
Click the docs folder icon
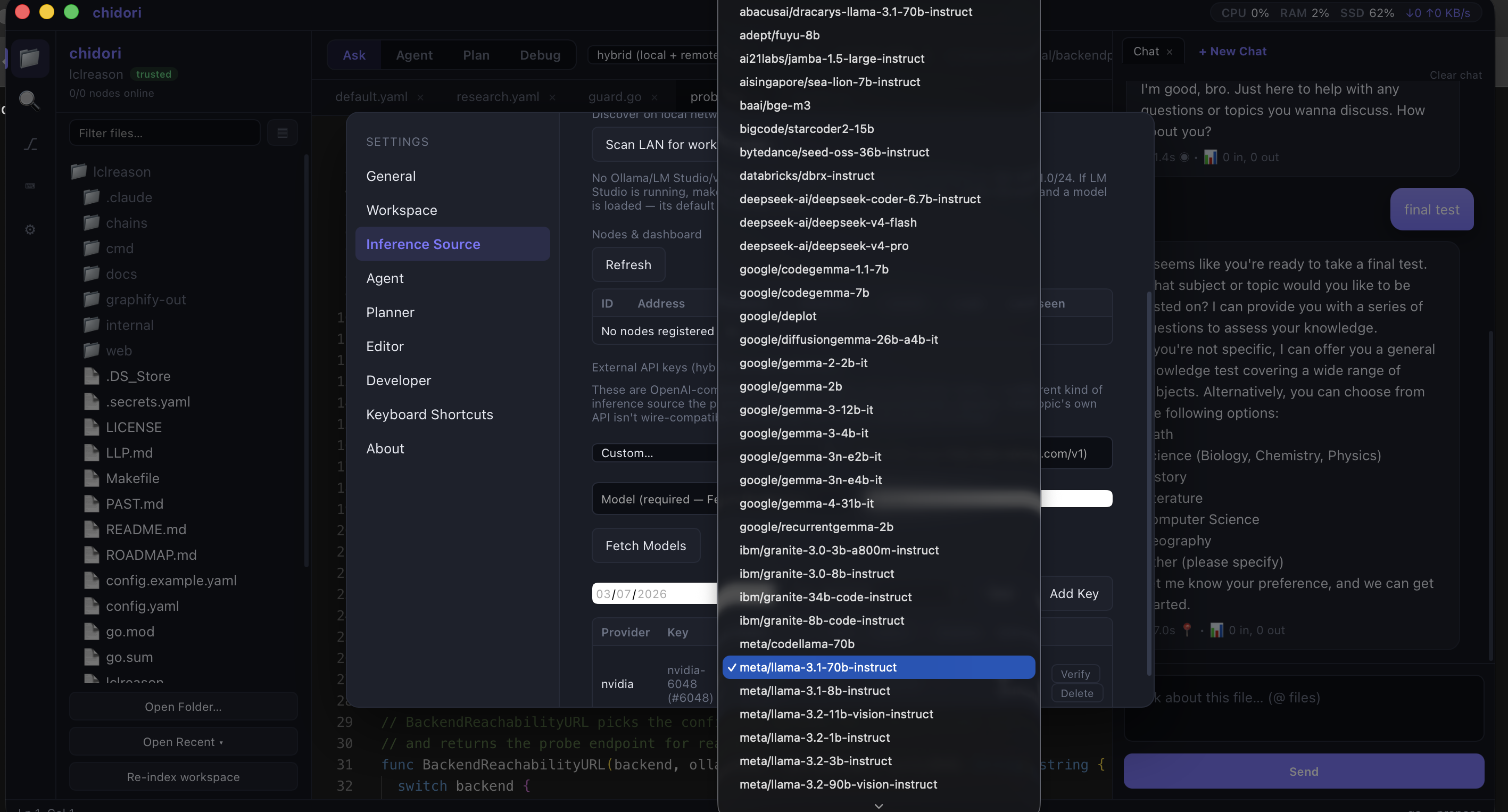[92, 274]
